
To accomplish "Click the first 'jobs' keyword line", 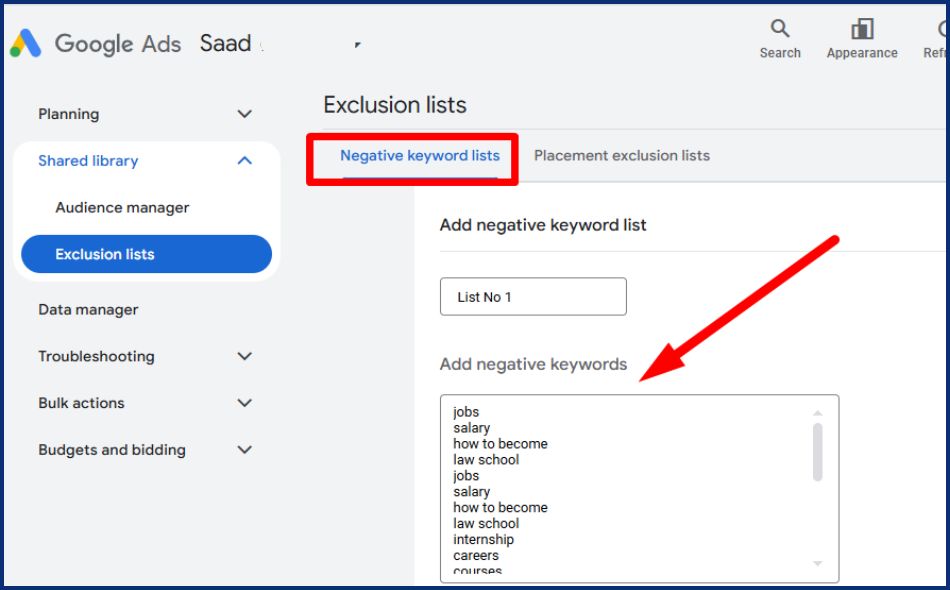I will tap(466, 412).
